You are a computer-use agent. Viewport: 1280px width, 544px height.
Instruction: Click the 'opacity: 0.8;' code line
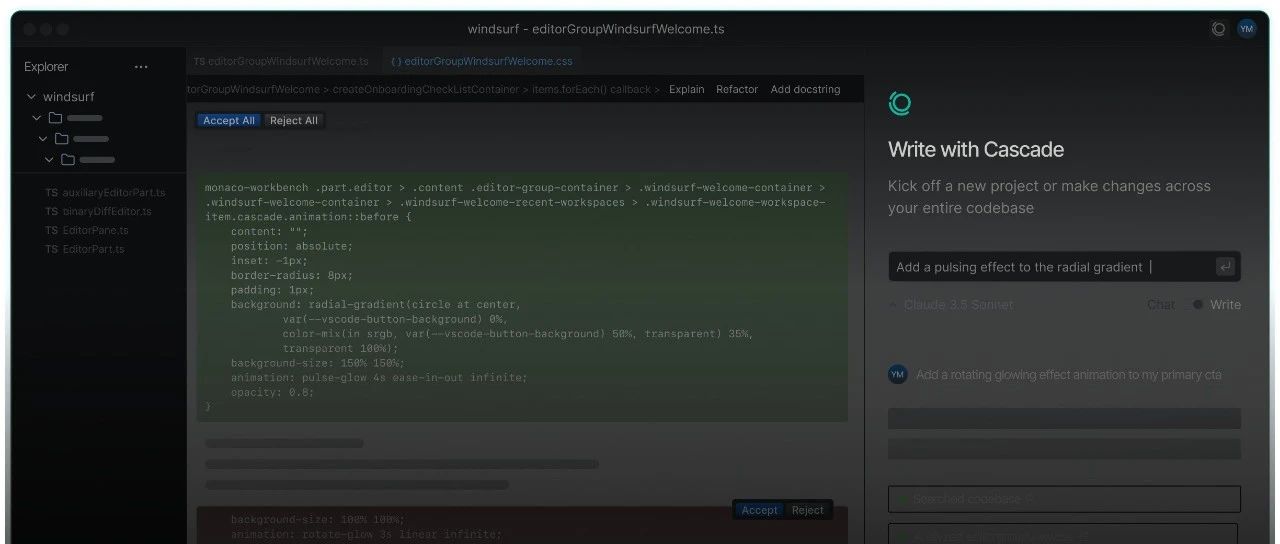pos(272,392)
